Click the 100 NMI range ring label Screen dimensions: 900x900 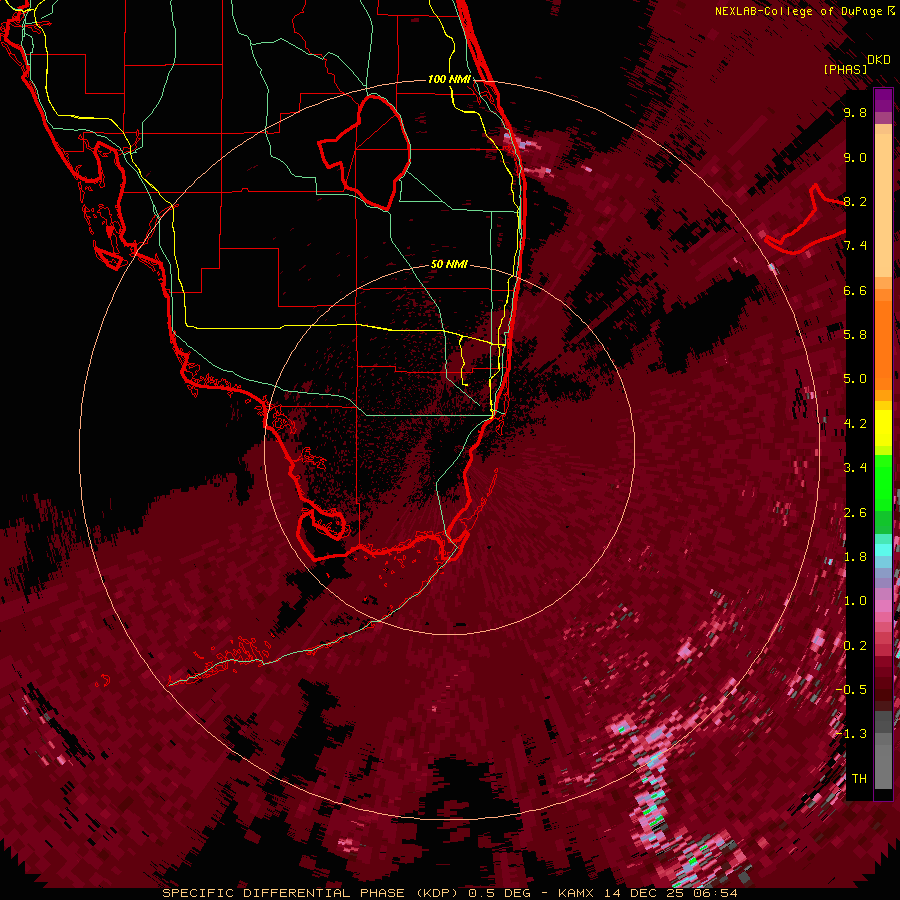click(x=449, y=79)
